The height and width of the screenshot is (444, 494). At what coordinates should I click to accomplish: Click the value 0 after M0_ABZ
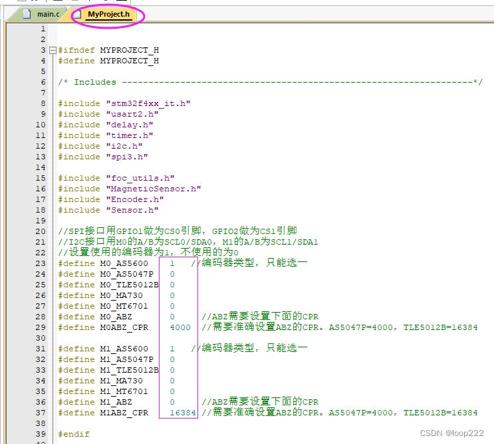172,317
